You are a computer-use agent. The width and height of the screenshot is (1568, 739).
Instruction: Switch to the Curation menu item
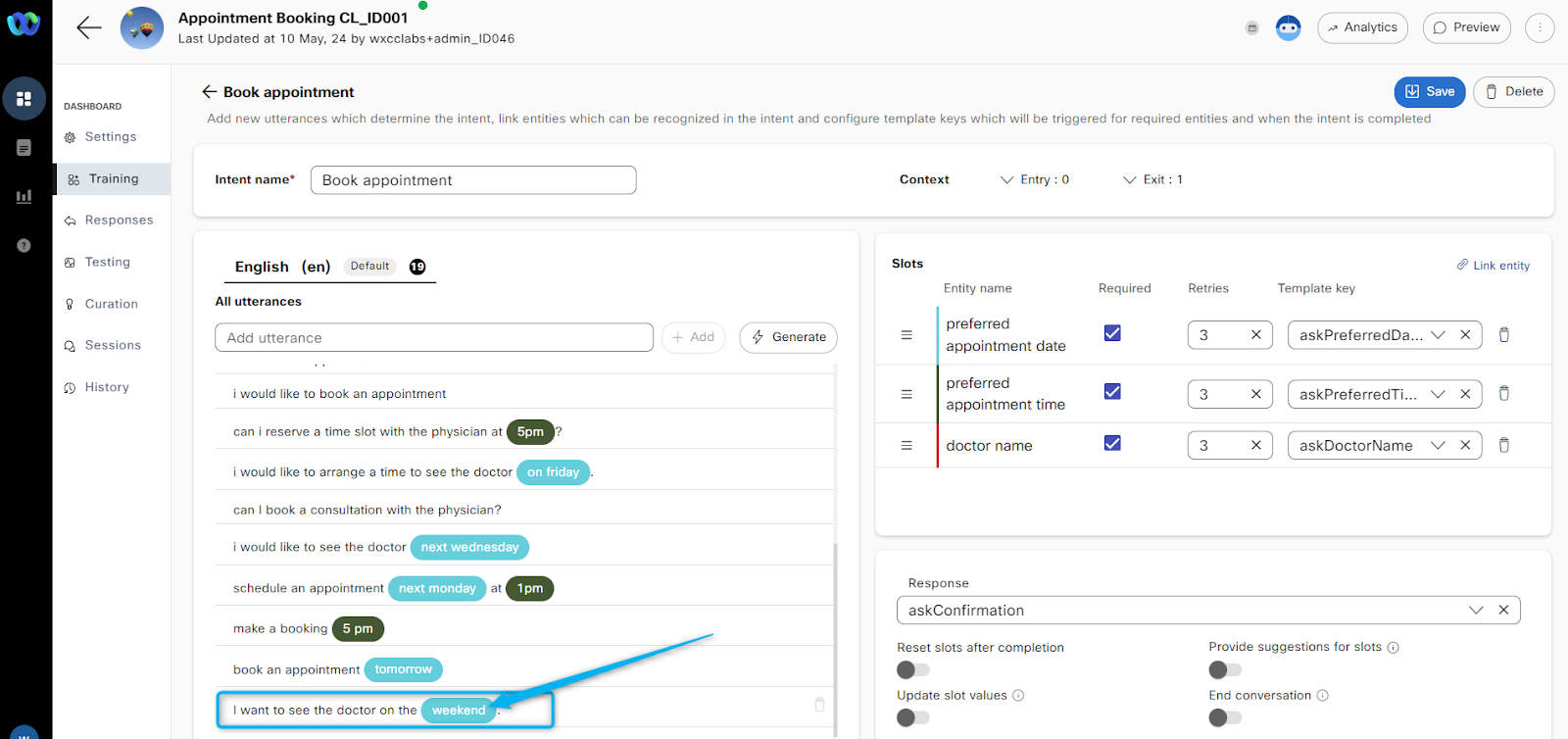pyautogui.click(x=111, y=304)
